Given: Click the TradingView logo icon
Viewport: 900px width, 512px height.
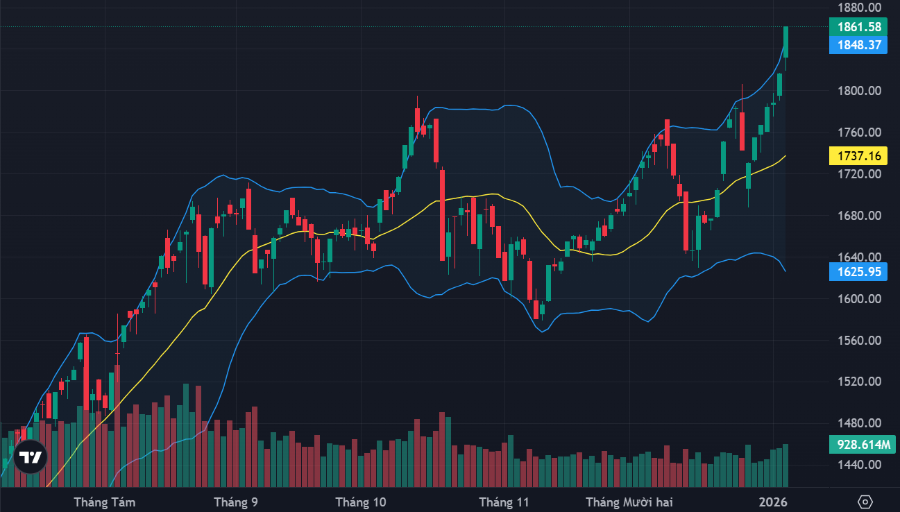Looking at the screenshot, I should tap(31, 457).
